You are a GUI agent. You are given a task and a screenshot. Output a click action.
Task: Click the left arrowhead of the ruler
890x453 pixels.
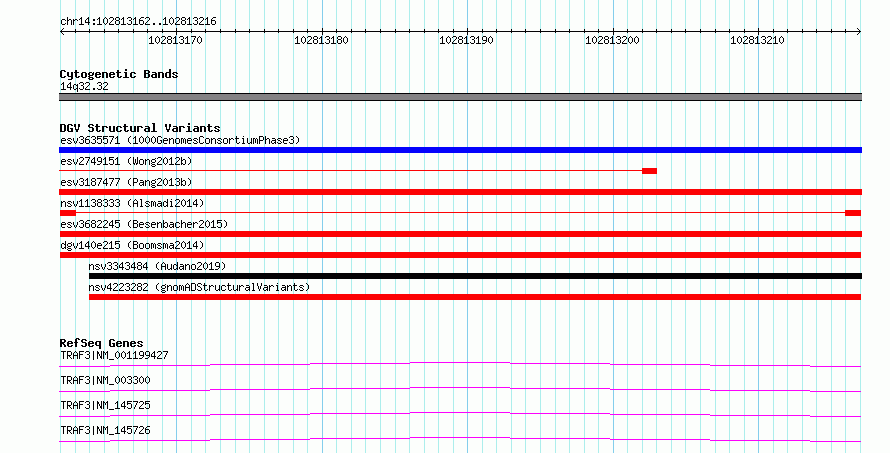(x=62, y=32)
